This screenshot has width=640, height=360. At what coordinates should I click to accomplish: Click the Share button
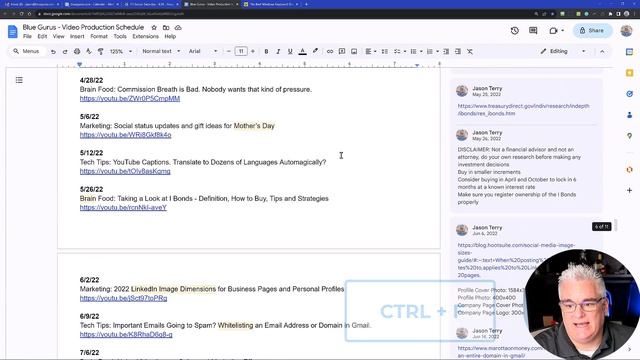(x=592, y=31)
